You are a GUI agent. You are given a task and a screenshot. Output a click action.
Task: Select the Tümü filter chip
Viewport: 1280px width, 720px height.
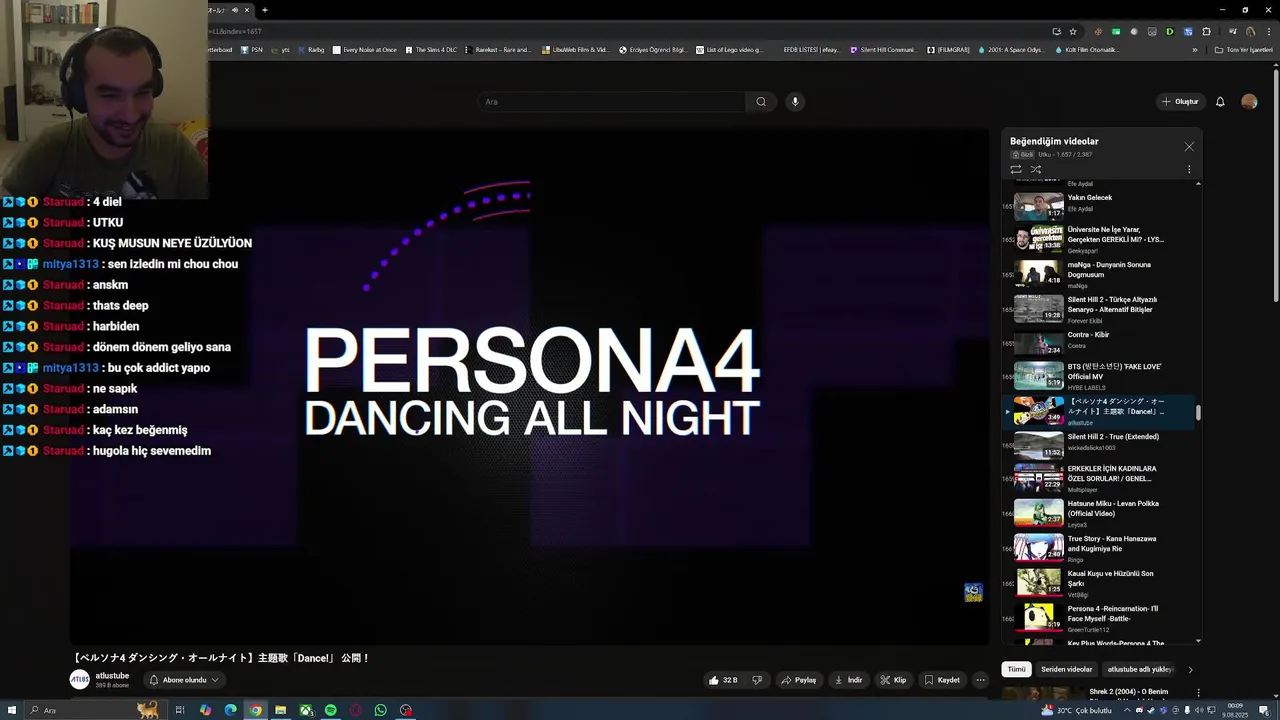[1016, 669]
